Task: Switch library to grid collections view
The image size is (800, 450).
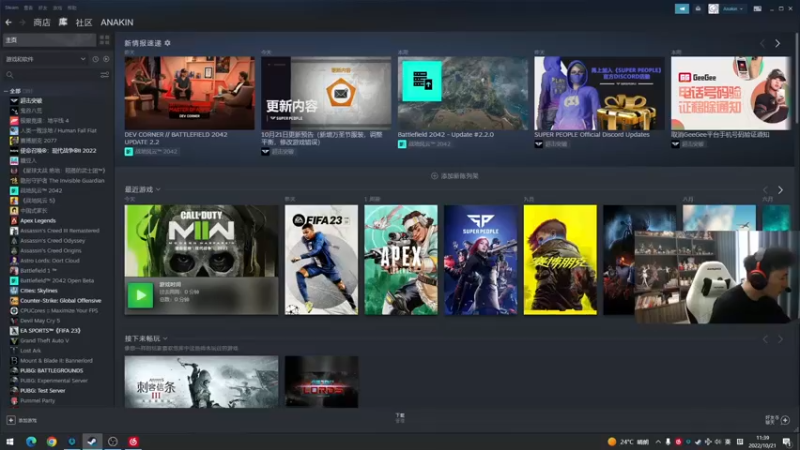Action: pos(105,40)
